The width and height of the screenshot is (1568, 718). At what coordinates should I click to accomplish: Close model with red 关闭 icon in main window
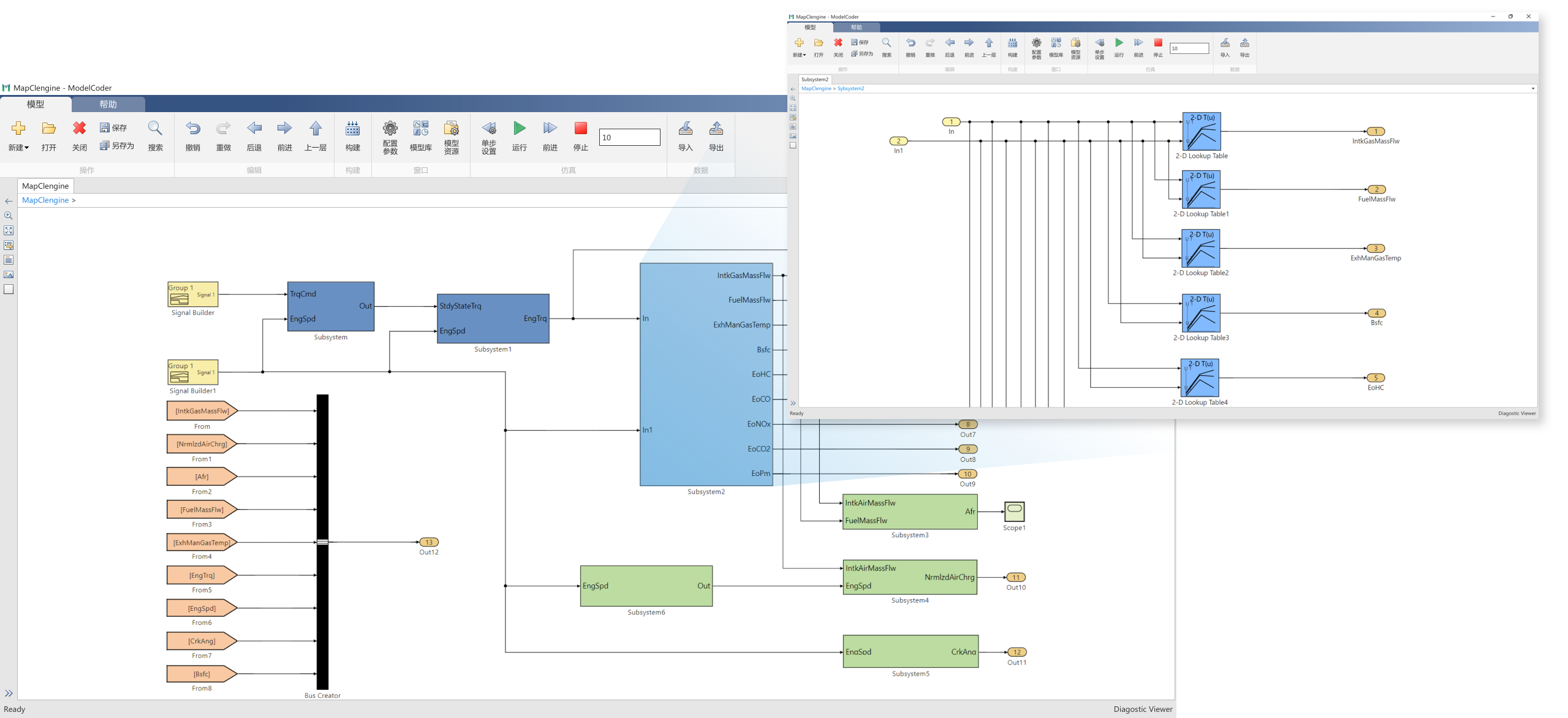(79, 136)
